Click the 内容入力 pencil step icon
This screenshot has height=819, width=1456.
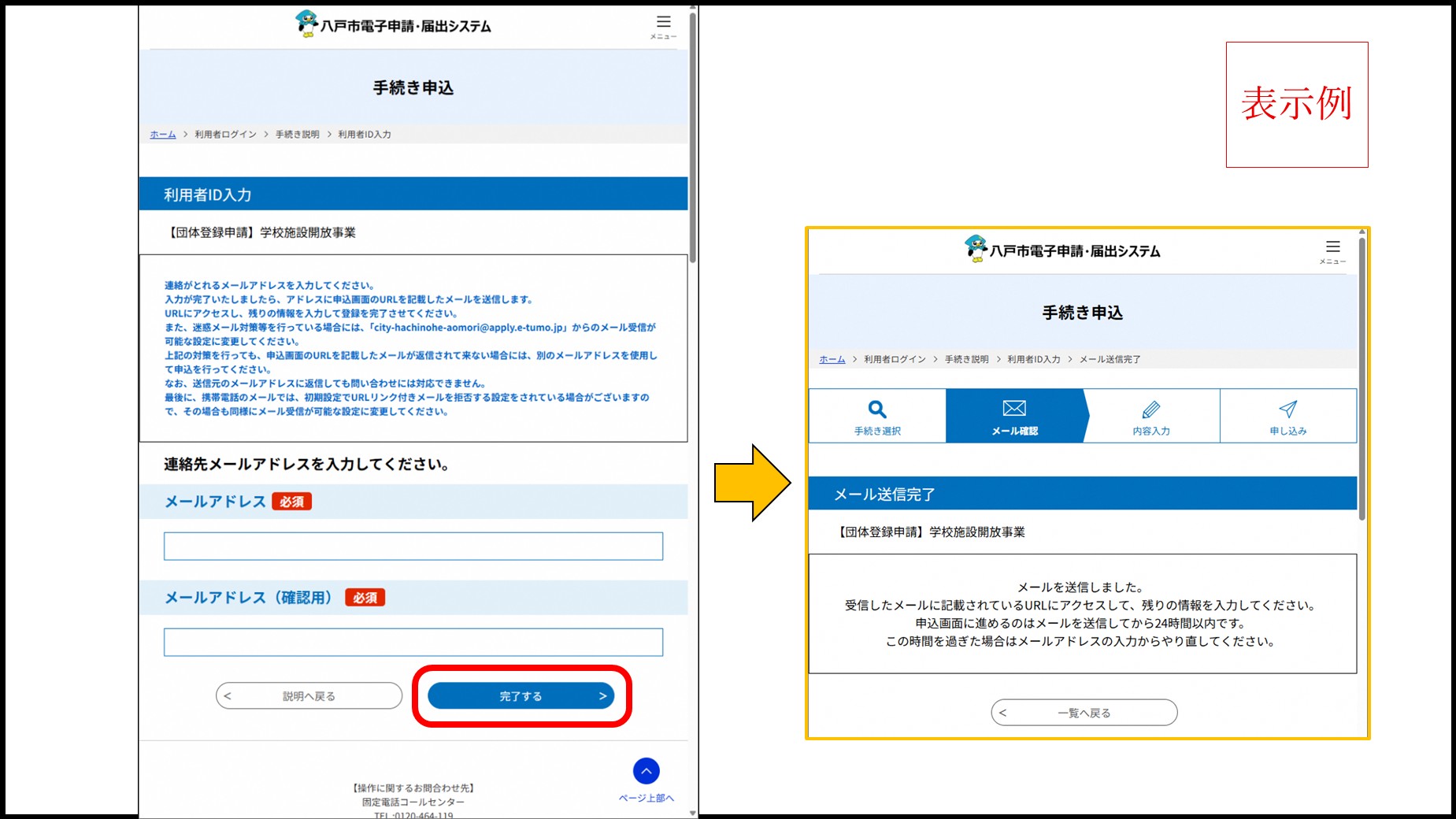coord(1150,408)
